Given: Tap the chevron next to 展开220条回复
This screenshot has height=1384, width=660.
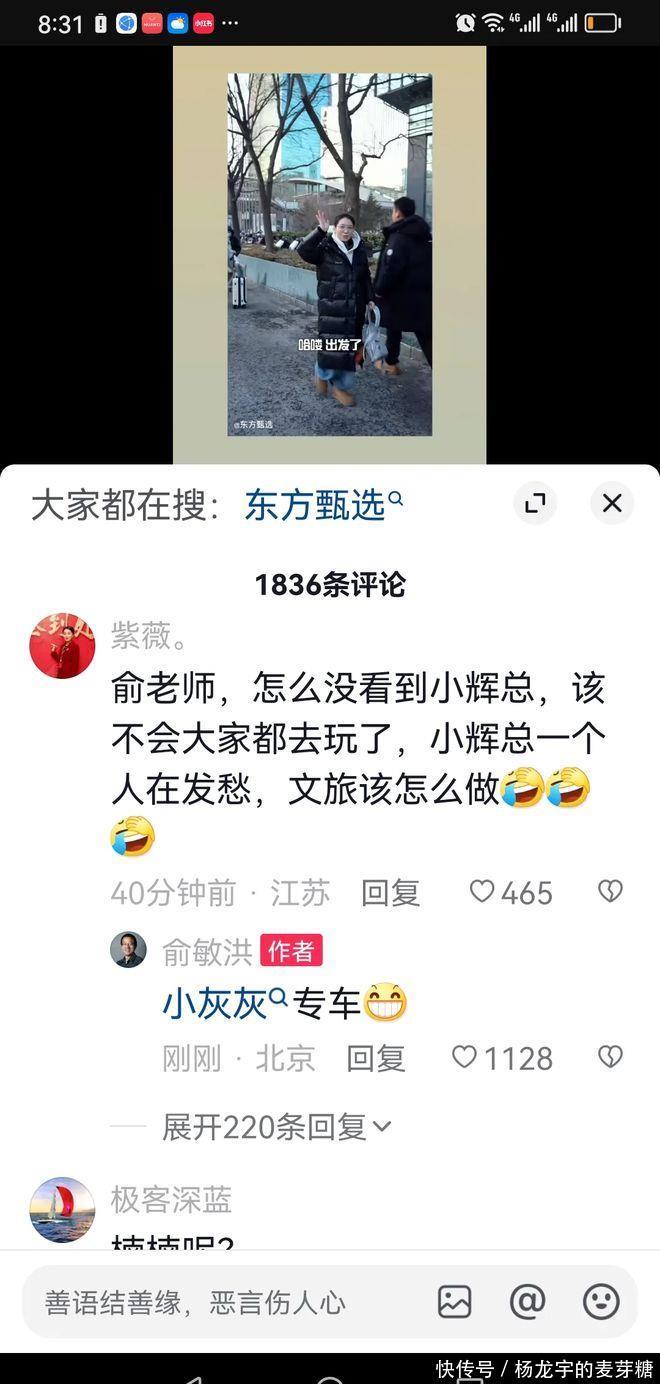Looking at the screenshot, I should tap(382, 1128).
